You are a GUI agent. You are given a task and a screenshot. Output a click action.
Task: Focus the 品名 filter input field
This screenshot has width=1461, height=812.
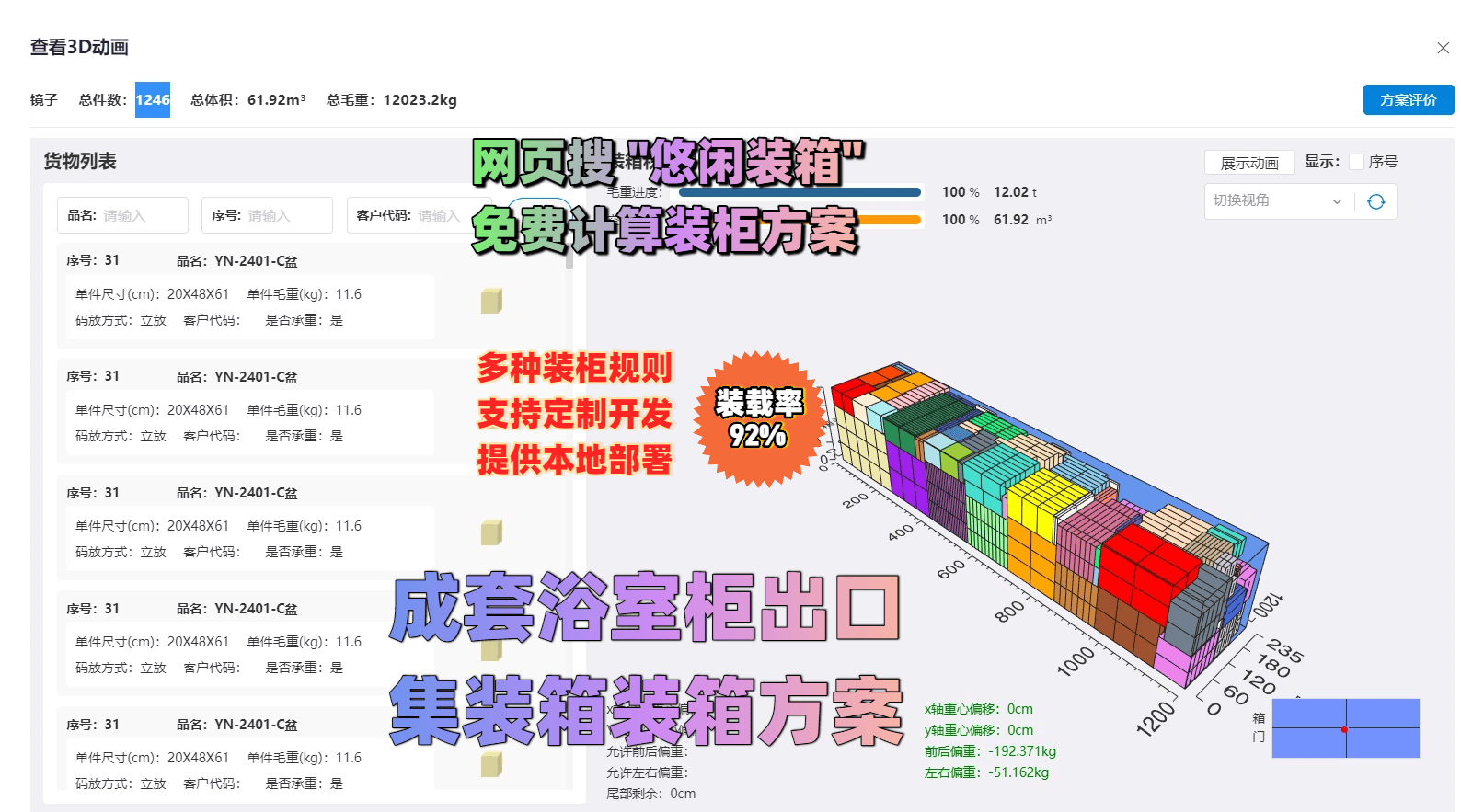click(138, 216)
